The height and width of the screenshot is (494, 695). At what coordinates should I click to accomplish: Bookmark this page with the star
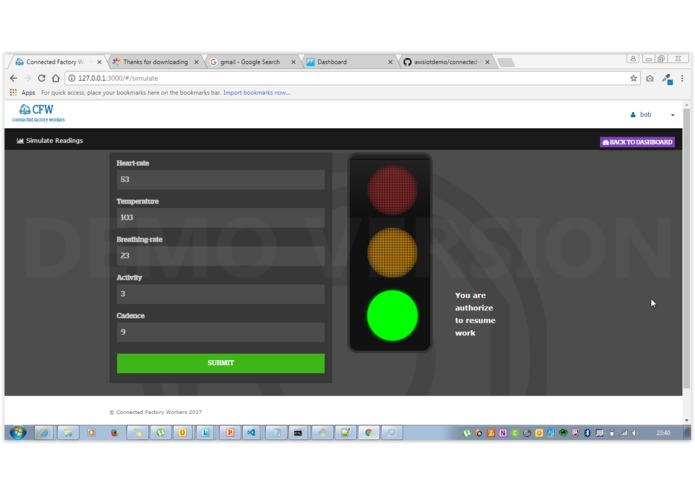point(633,78)
